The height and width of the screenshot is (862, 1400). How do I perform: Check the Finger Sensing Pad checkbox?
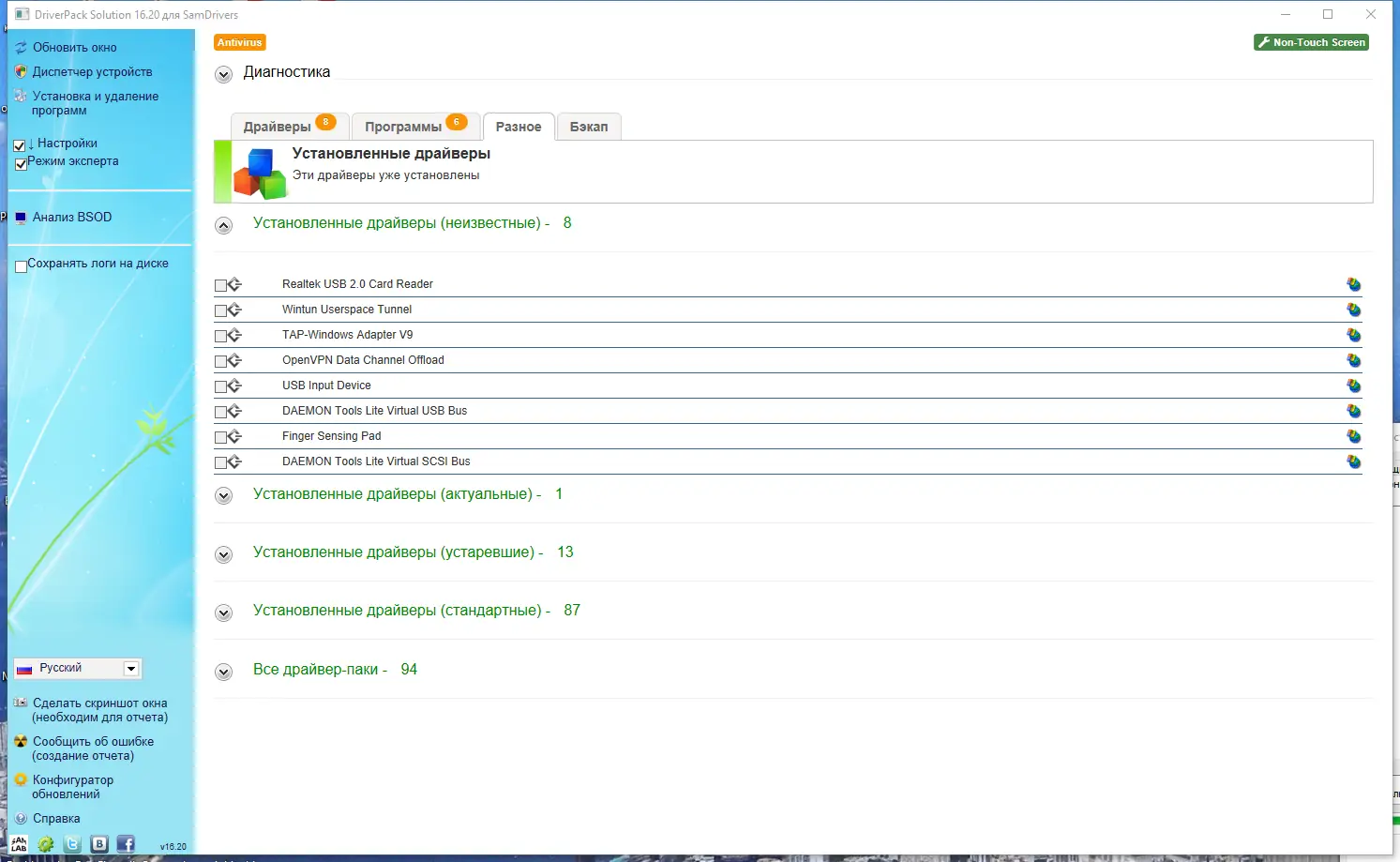coord(220,437)
